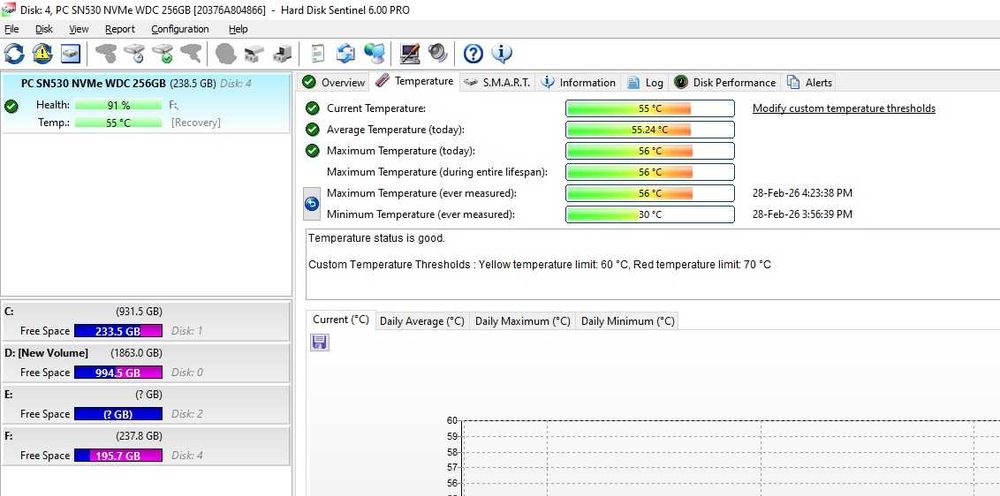Select the D: [New Volume] partition entry
Image resolution: width=1000 pixels, height=496 pixels.
[145, 363]
